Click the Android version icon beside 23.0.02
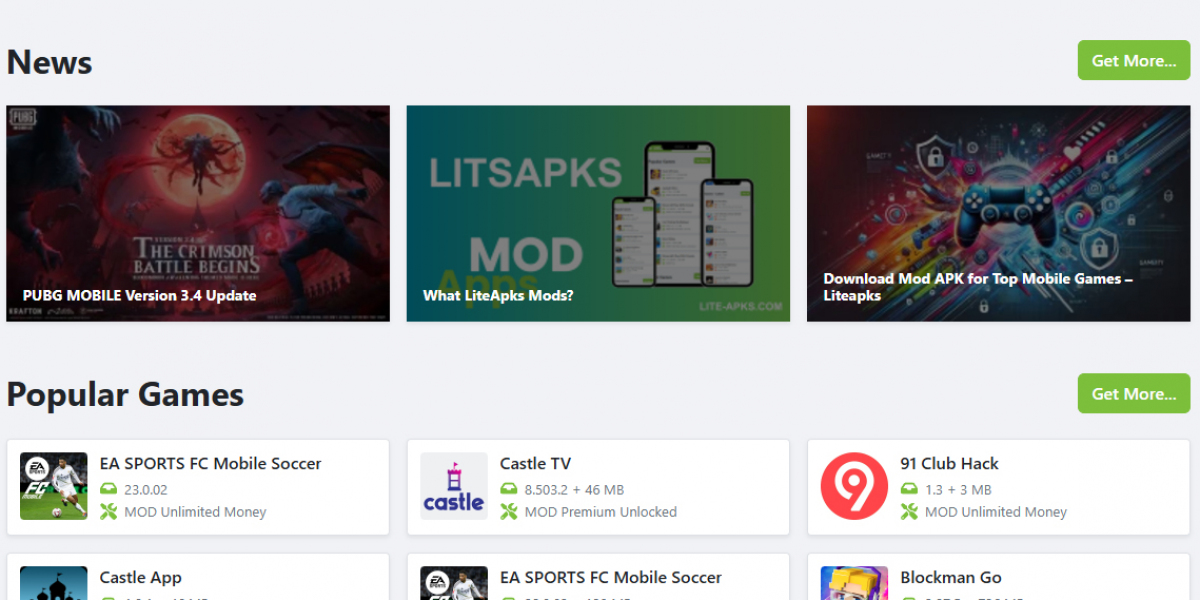Image resolution: width=1200 pixels, height=600 pixels. click(x=109, y=490)
